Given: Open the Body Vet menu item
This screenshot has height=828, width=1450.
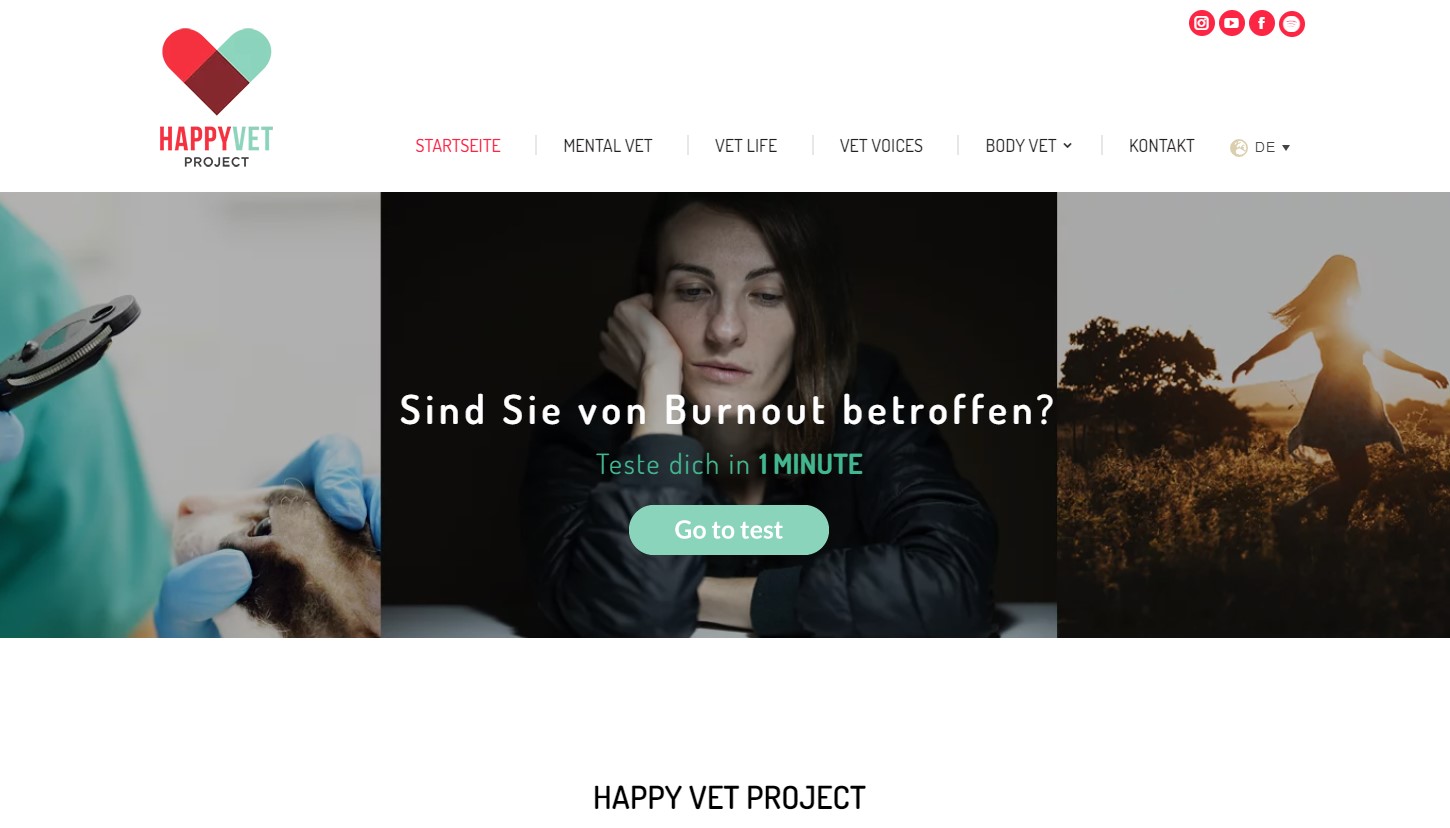Looking at the screenshot, I should coord(1020,146).
